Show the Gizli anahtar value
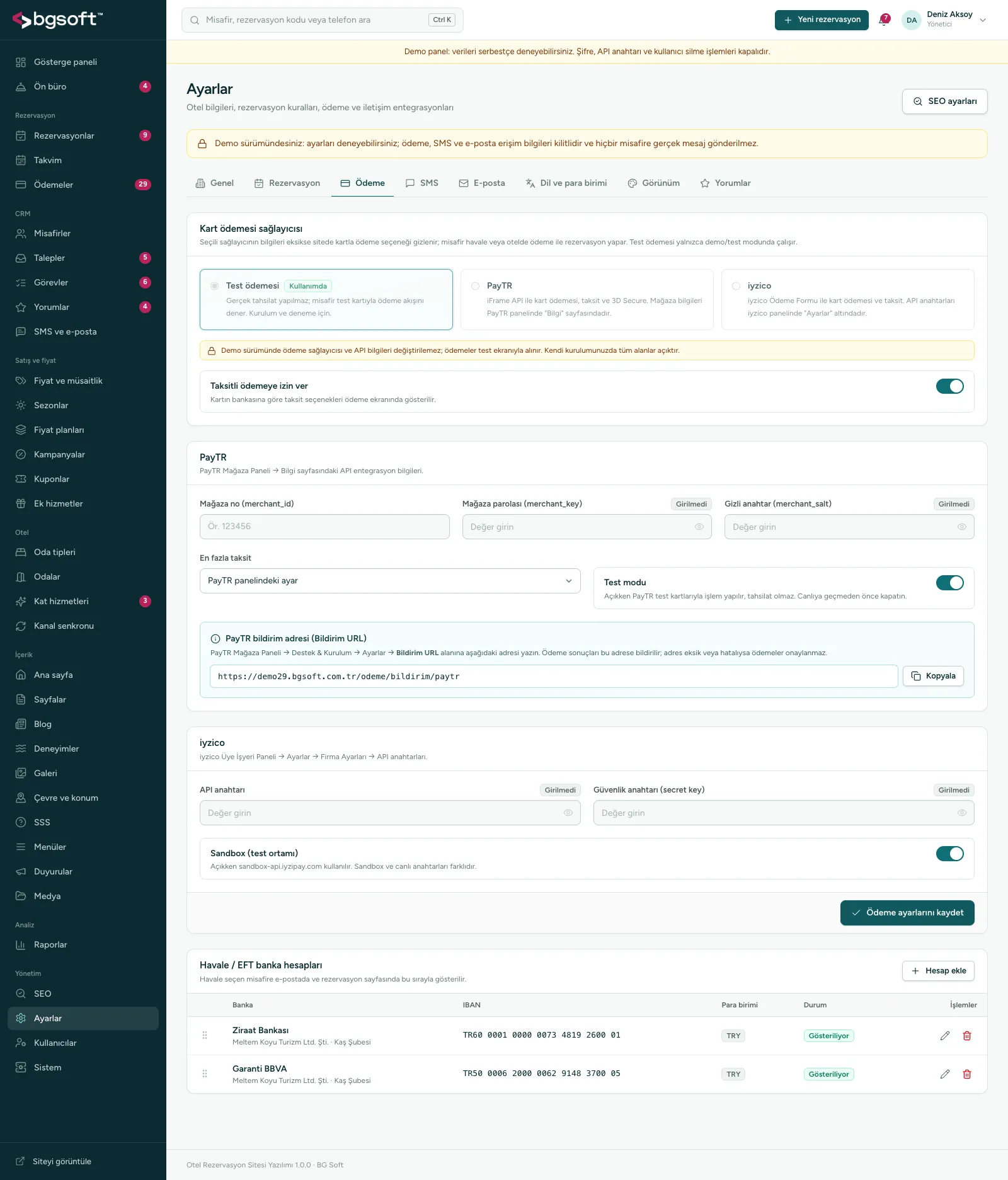Viewport: 1008px width, 1180px height. 961,527
